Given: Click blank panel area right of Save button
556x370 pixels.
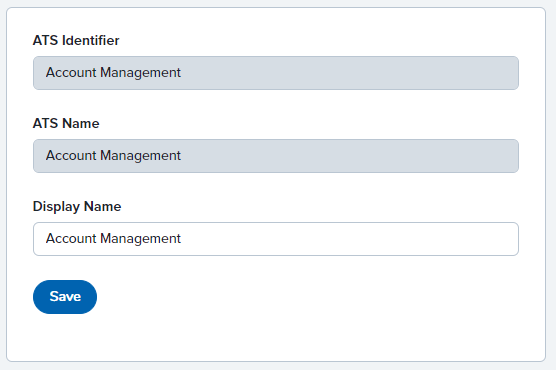Looking at the screenshot, I should pos(319,297).
